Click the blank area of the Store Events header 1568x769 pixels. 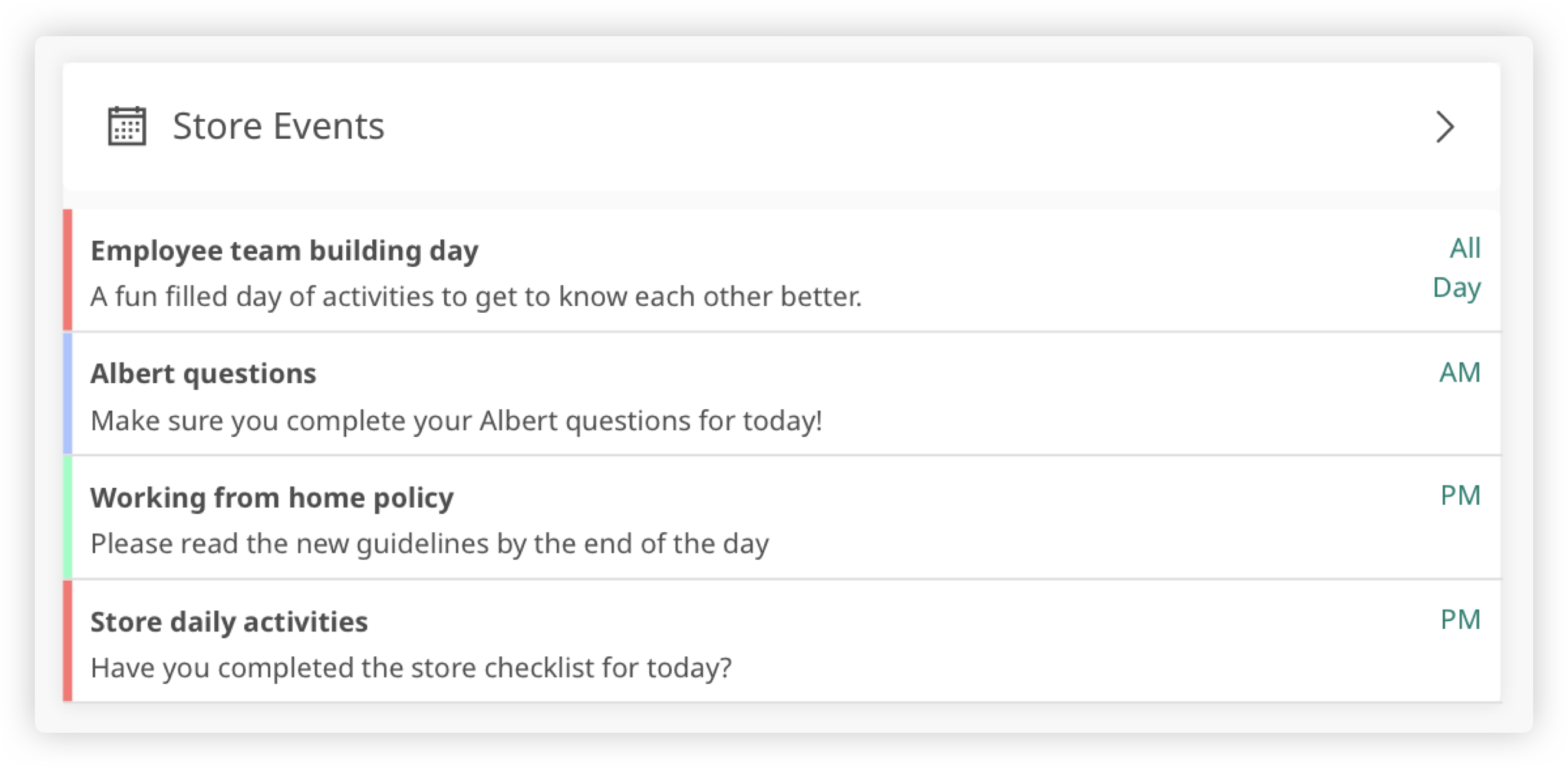click(x=889, y=127)
